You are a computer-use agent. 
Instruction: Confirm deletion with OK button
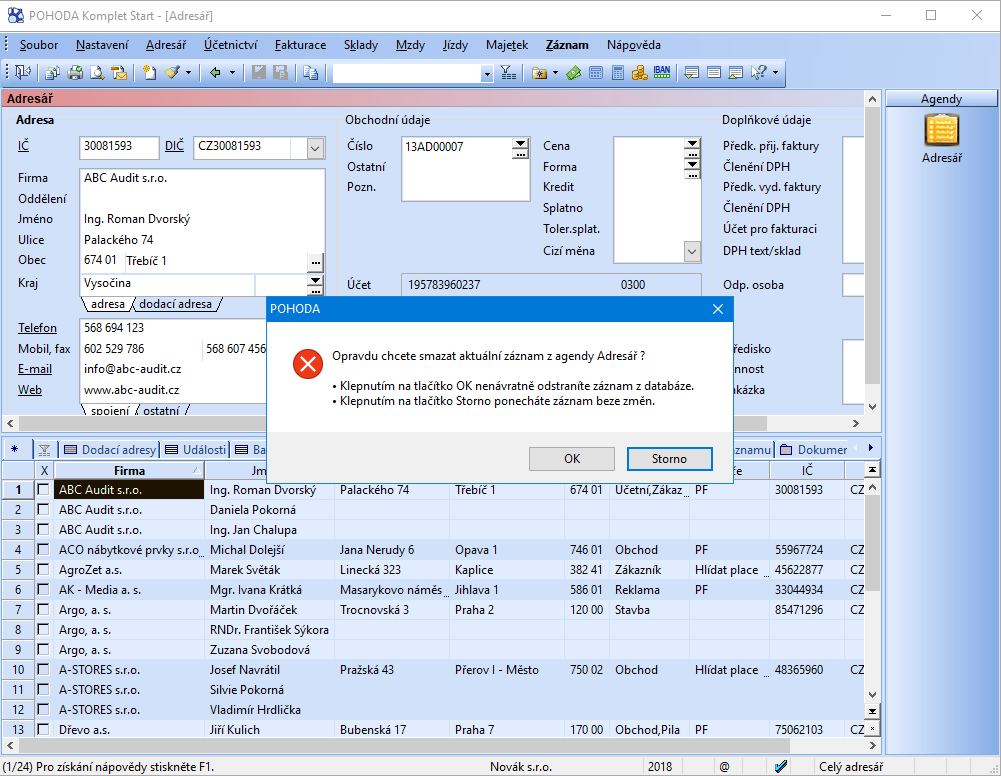pos(572,459)
